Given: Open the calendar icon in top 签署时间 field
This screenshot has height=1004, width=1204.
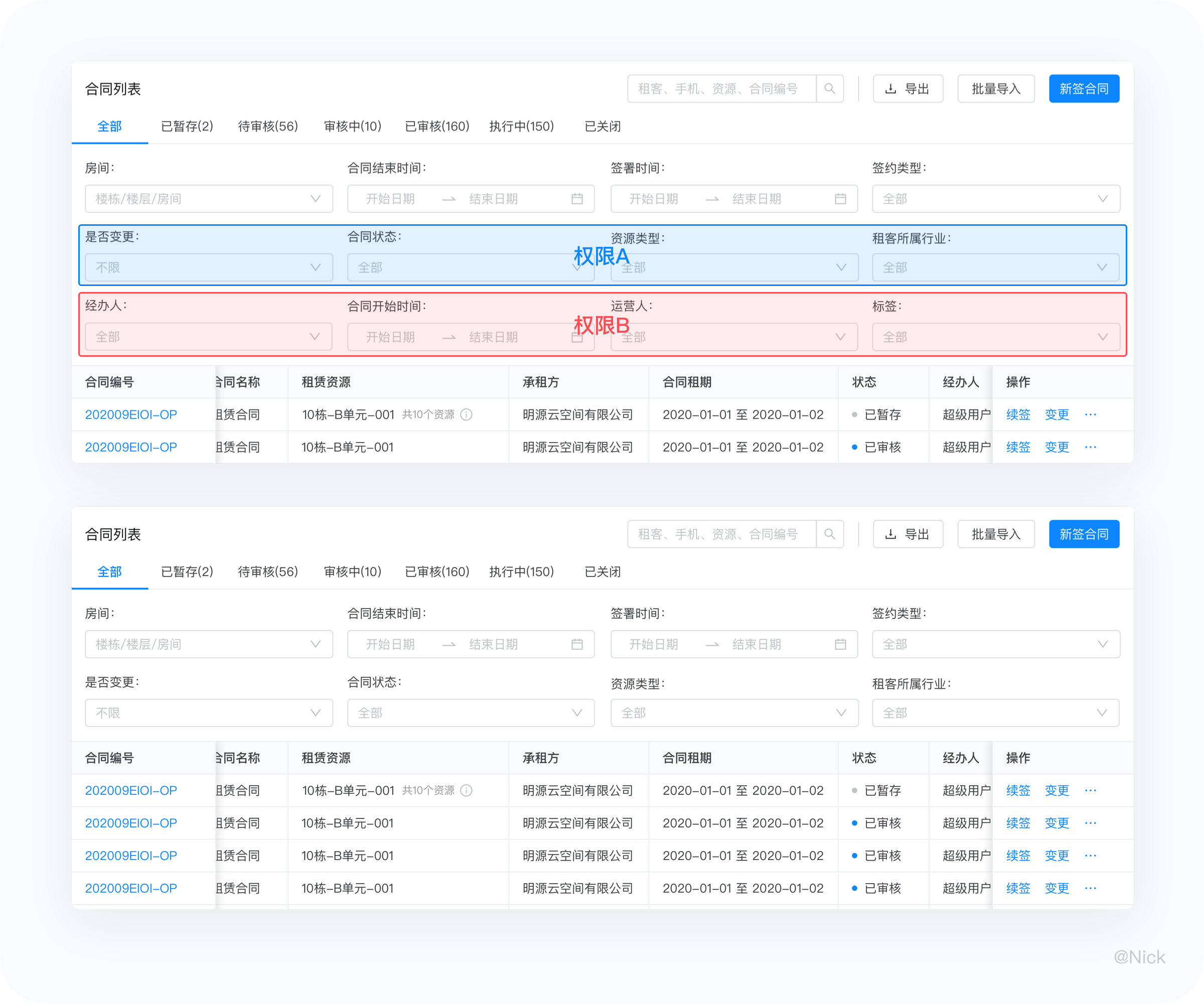Looking at the screenshot, I should (x=840, y=199).
